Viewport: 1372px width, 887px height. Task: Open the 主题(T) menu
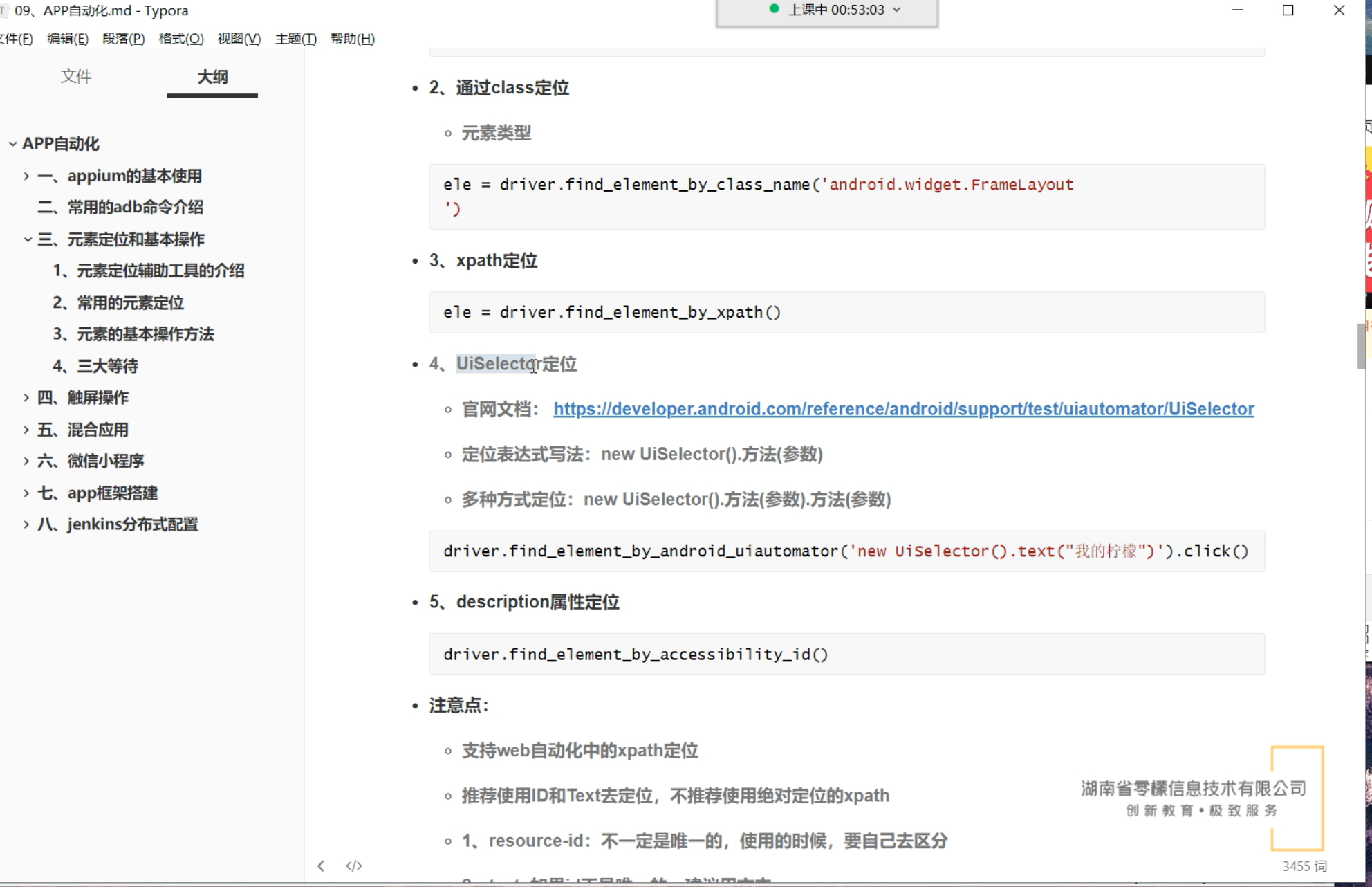[296, 39]
